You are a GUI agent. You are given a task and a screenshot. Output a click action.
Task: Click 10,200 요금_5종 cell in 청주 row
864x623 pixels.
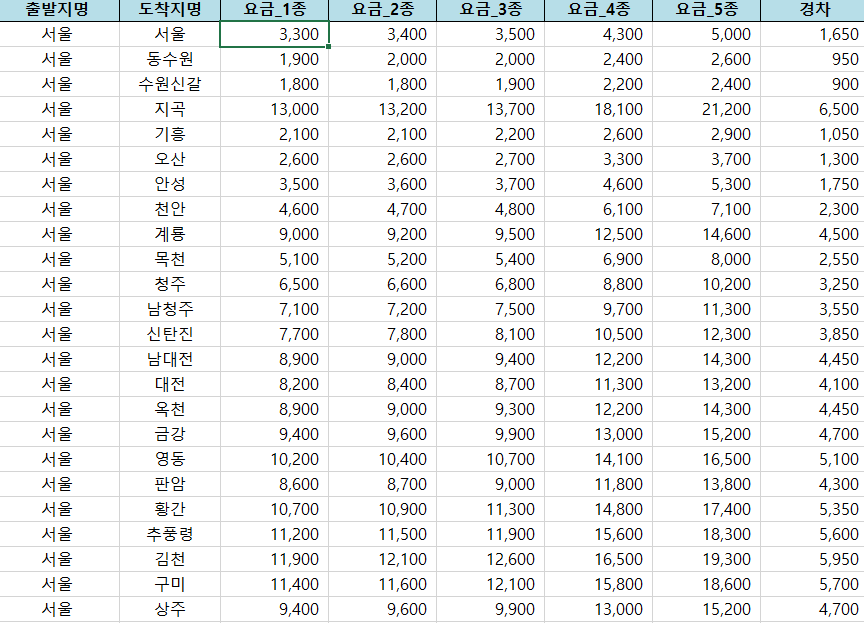(x=706, y=284)
